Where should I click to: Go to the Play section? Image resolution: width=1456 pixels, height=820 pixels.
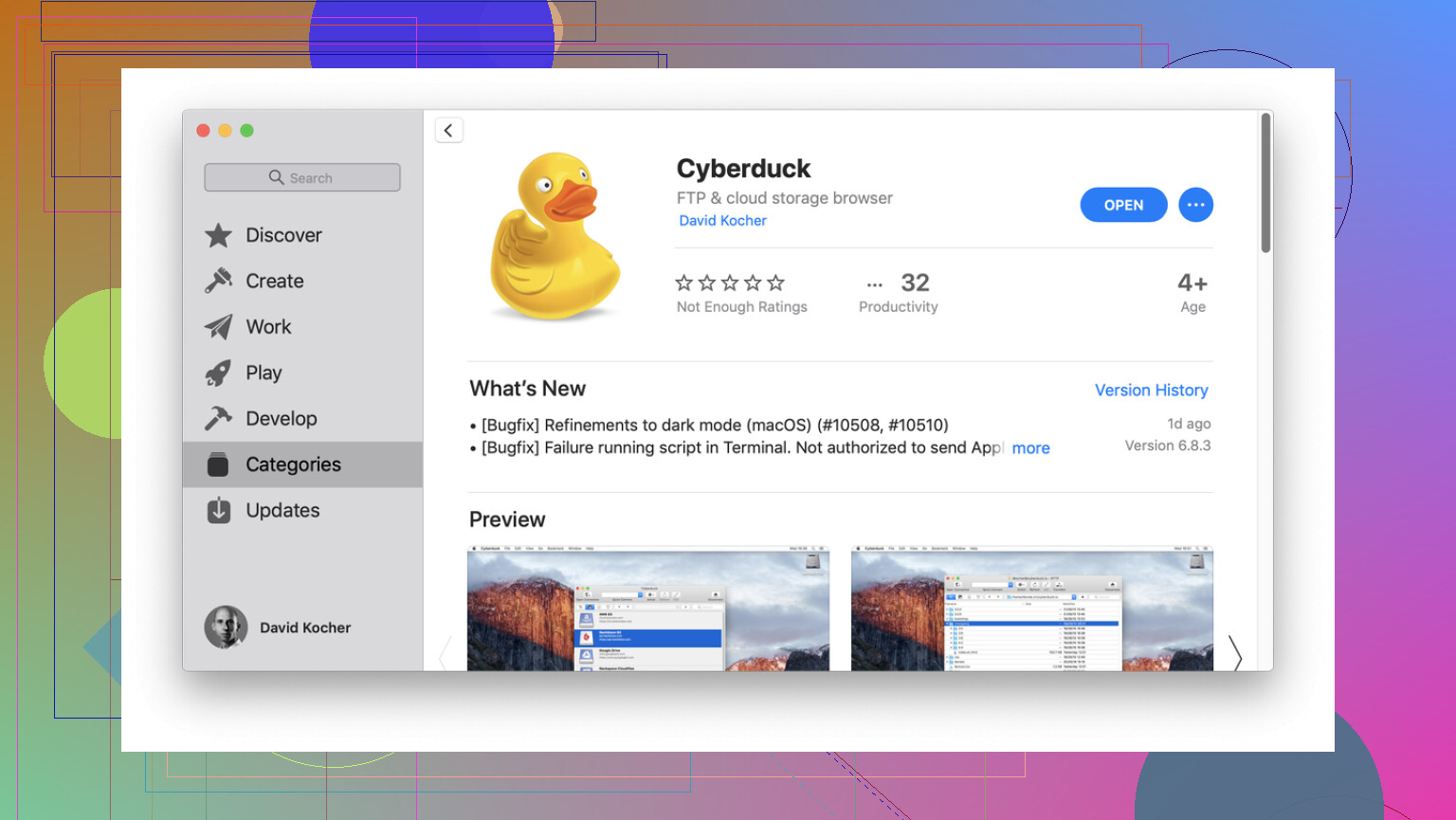coord(303,373)
